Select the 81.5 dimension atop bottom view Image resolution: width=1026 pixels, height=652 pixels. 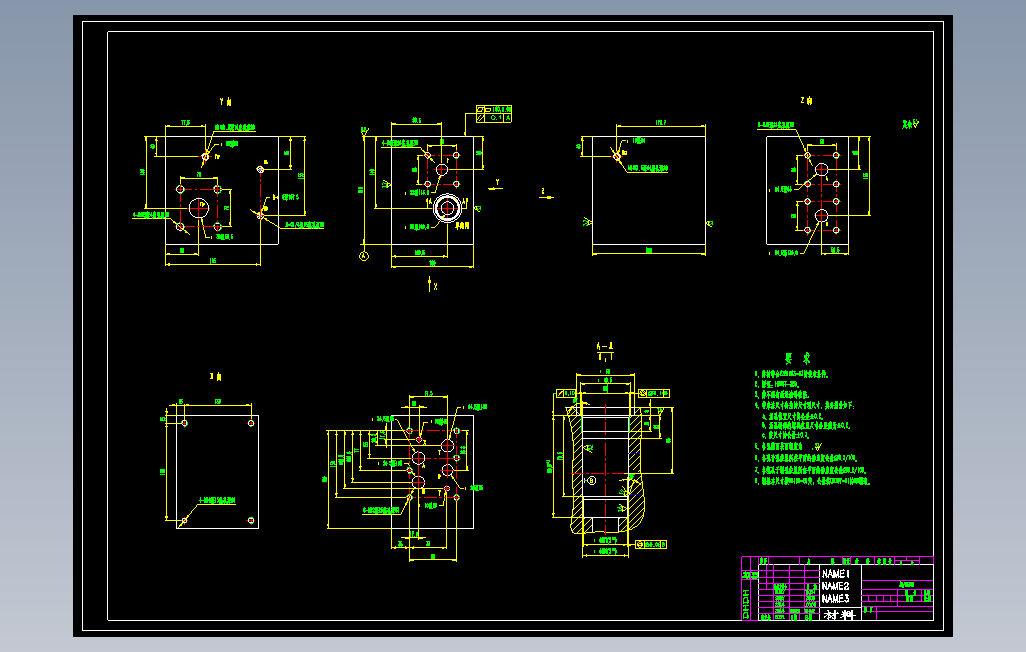(x=429, y=393)
